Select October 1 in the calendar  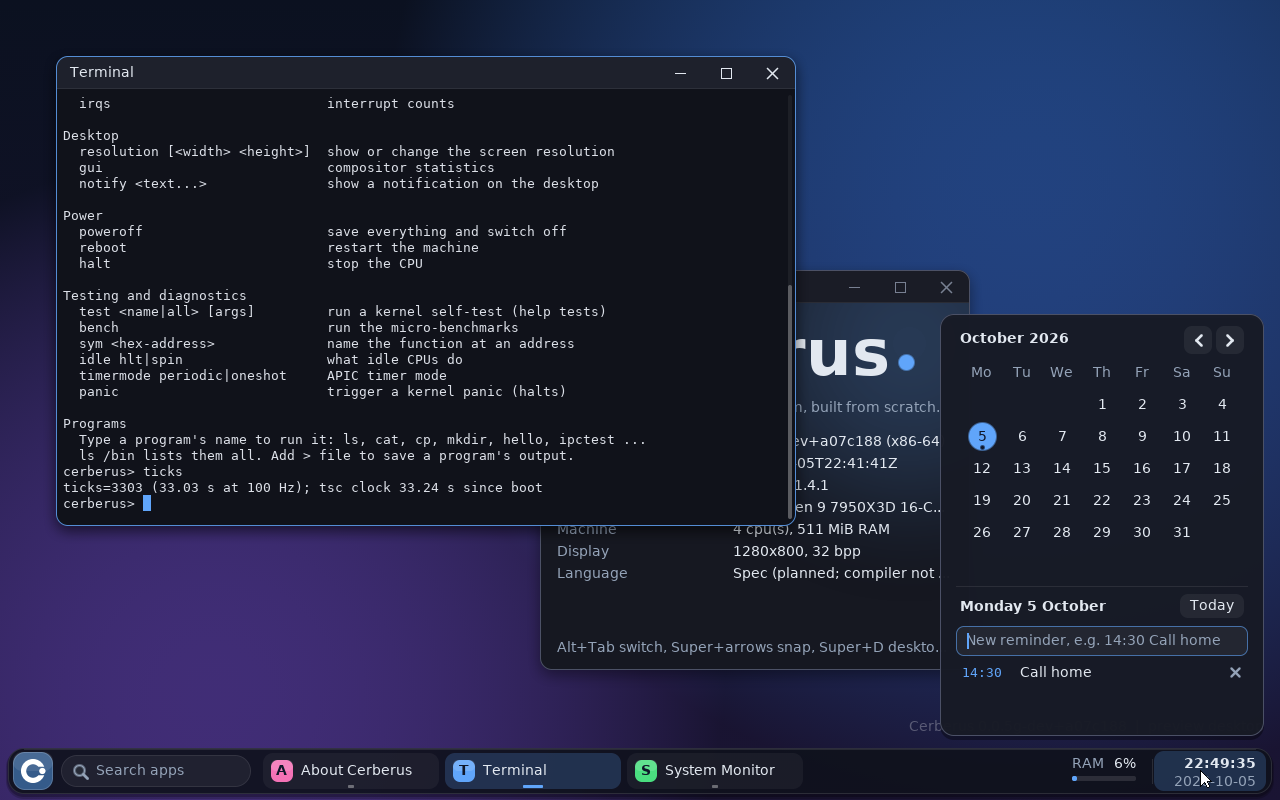pos(1102,404)
